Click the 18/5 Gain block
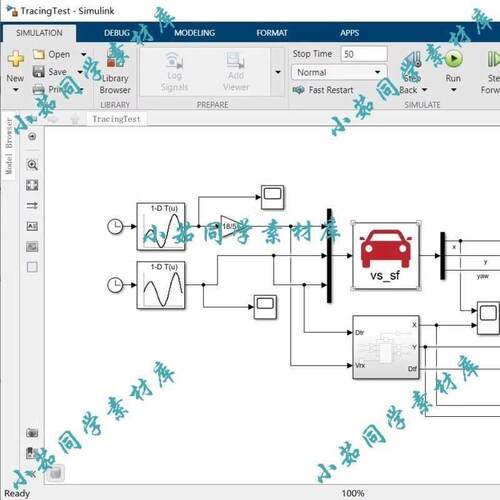Screen dimensions: 500x500 230,226
